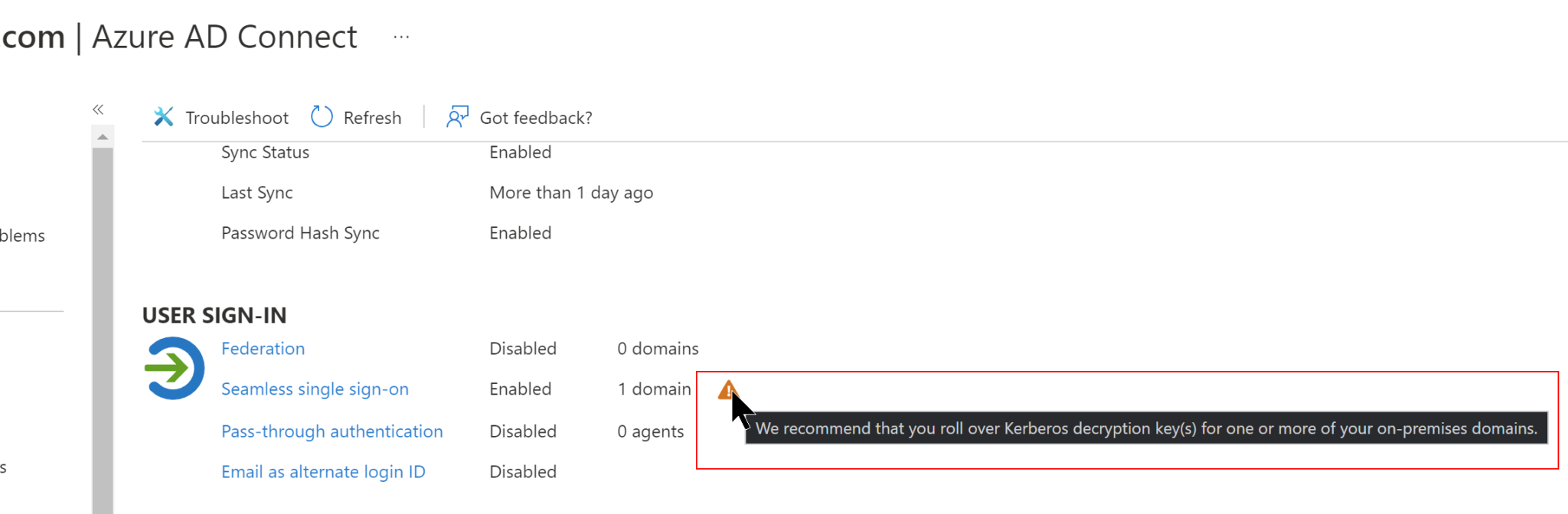
Task: Click the divider separator near Got feedback
Action: tap(423, 116)
